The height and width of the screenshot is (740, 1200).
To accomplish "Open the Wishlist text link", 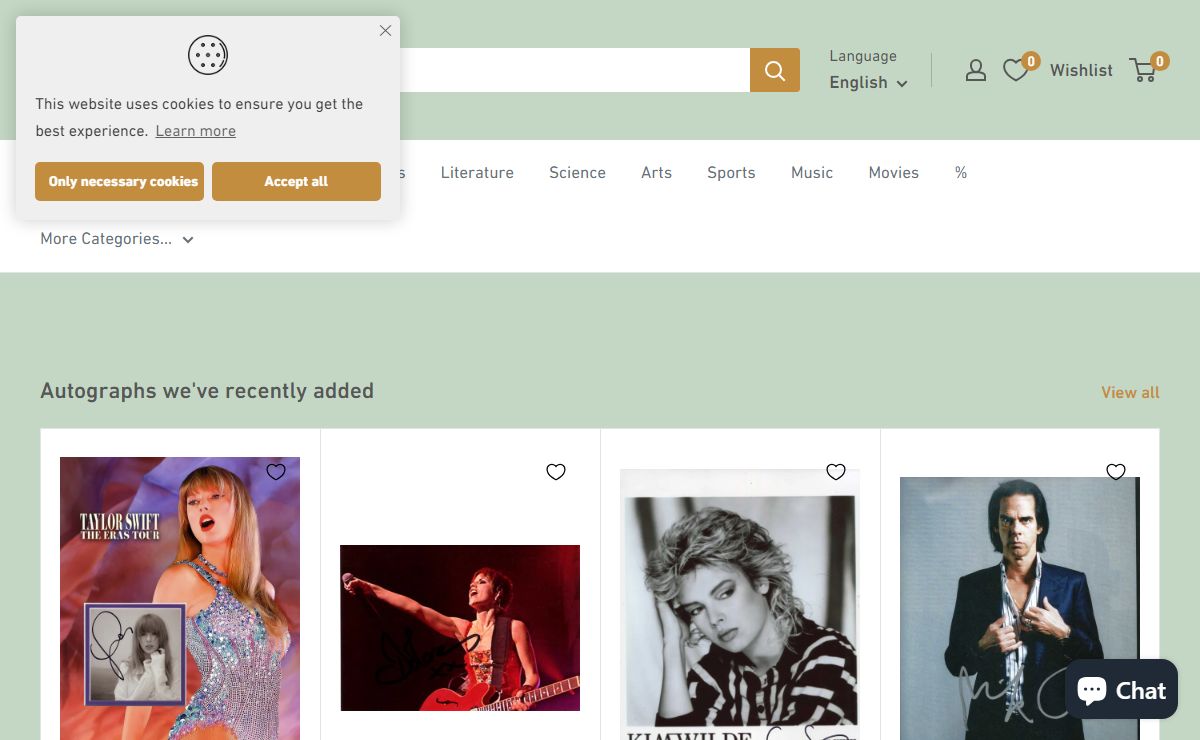I will click(1081, 70).
